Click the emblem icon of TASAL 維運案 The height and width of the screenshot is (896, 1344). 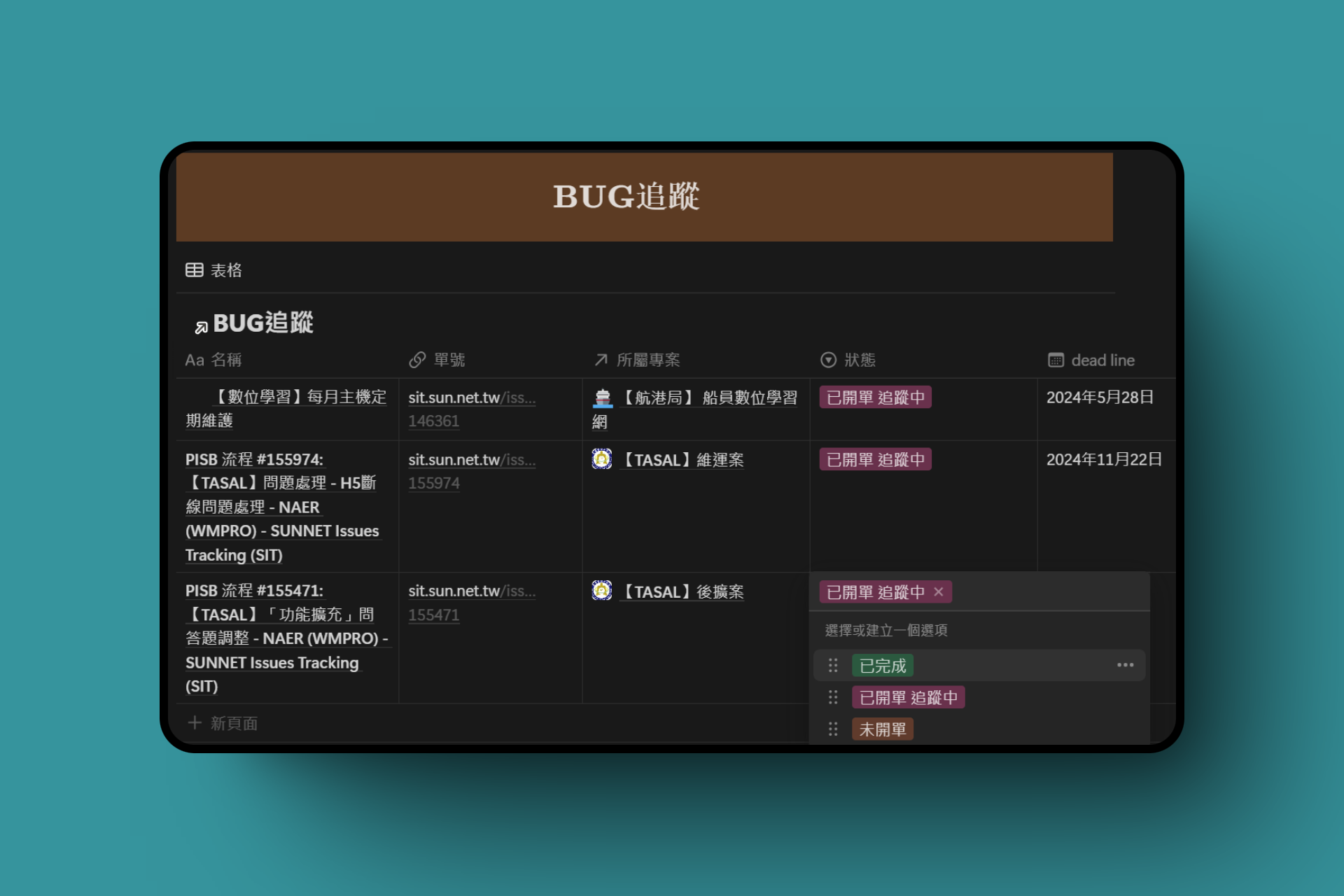pyautogui.click(x=602, y=459)
